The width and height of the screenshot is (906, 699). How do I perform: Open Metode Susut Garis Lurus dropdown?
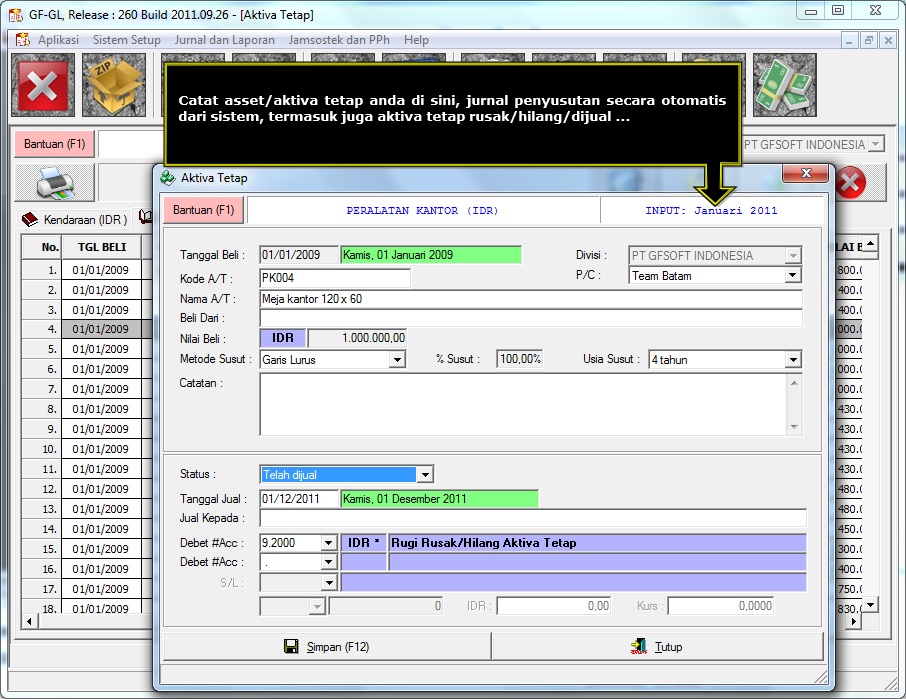tap(396, 360)
